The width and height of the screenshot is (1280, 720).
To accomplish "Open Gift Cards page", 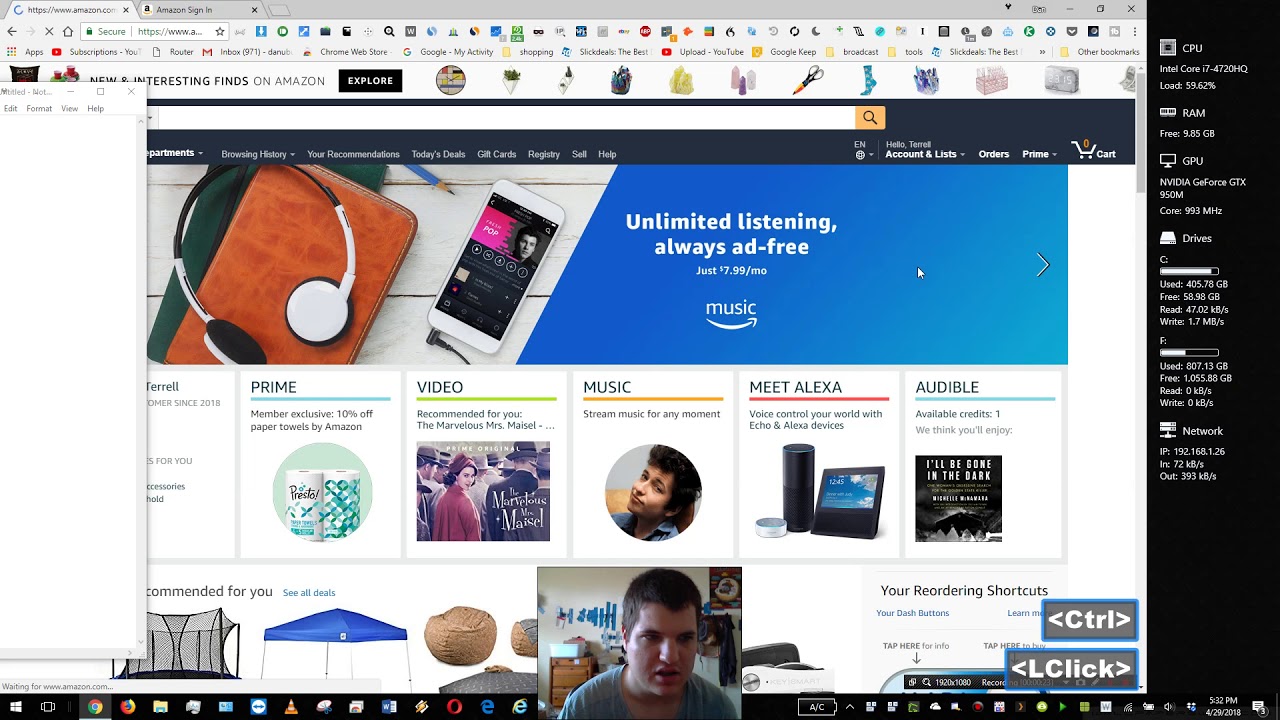I will coord(496,154).
